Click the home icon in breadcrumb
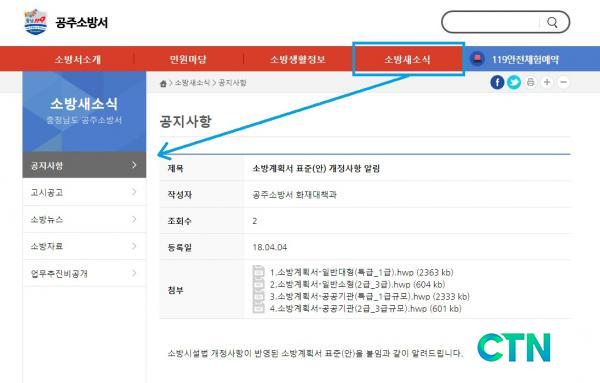This screenshot has width=600, height=383. [x=163, y=83]
